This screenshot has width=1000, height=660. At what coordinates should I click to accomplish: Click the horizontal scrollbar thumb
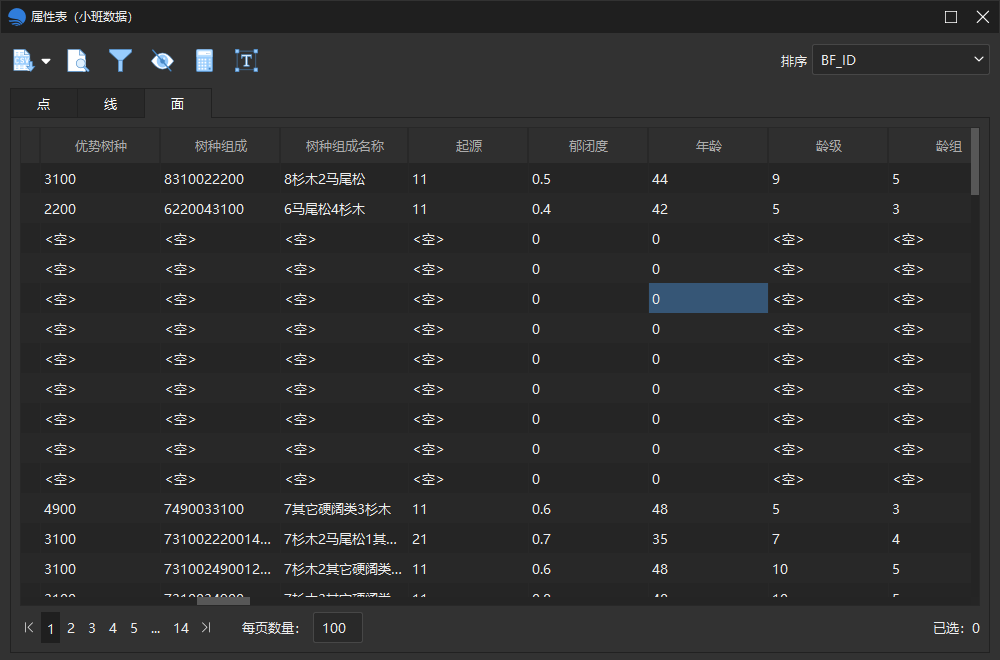click(x=223, y=601)
